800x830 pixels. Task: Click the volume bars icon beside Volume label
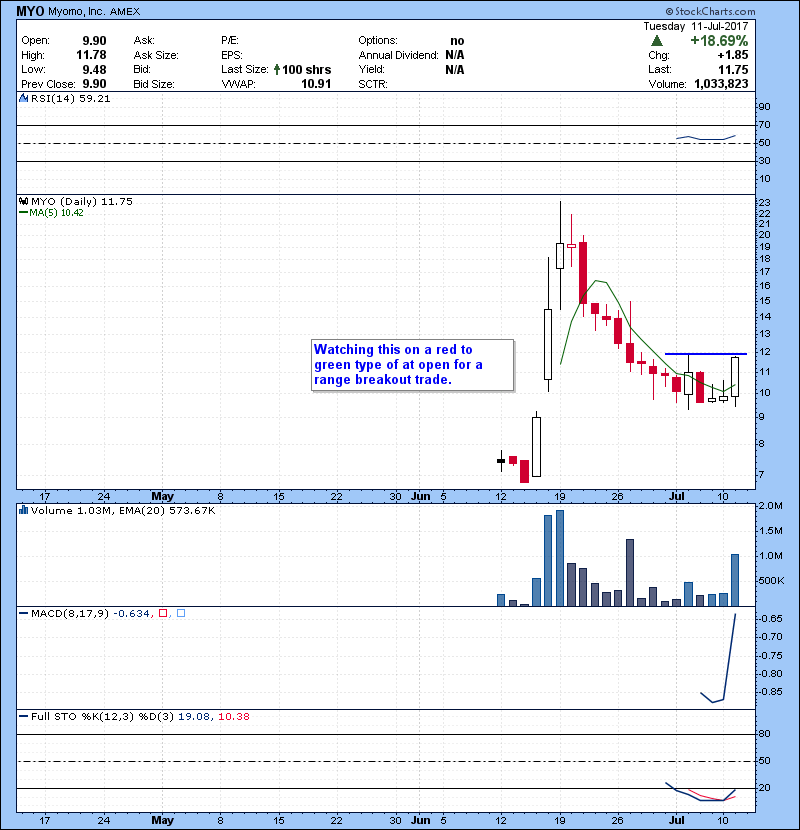(23, 510)
